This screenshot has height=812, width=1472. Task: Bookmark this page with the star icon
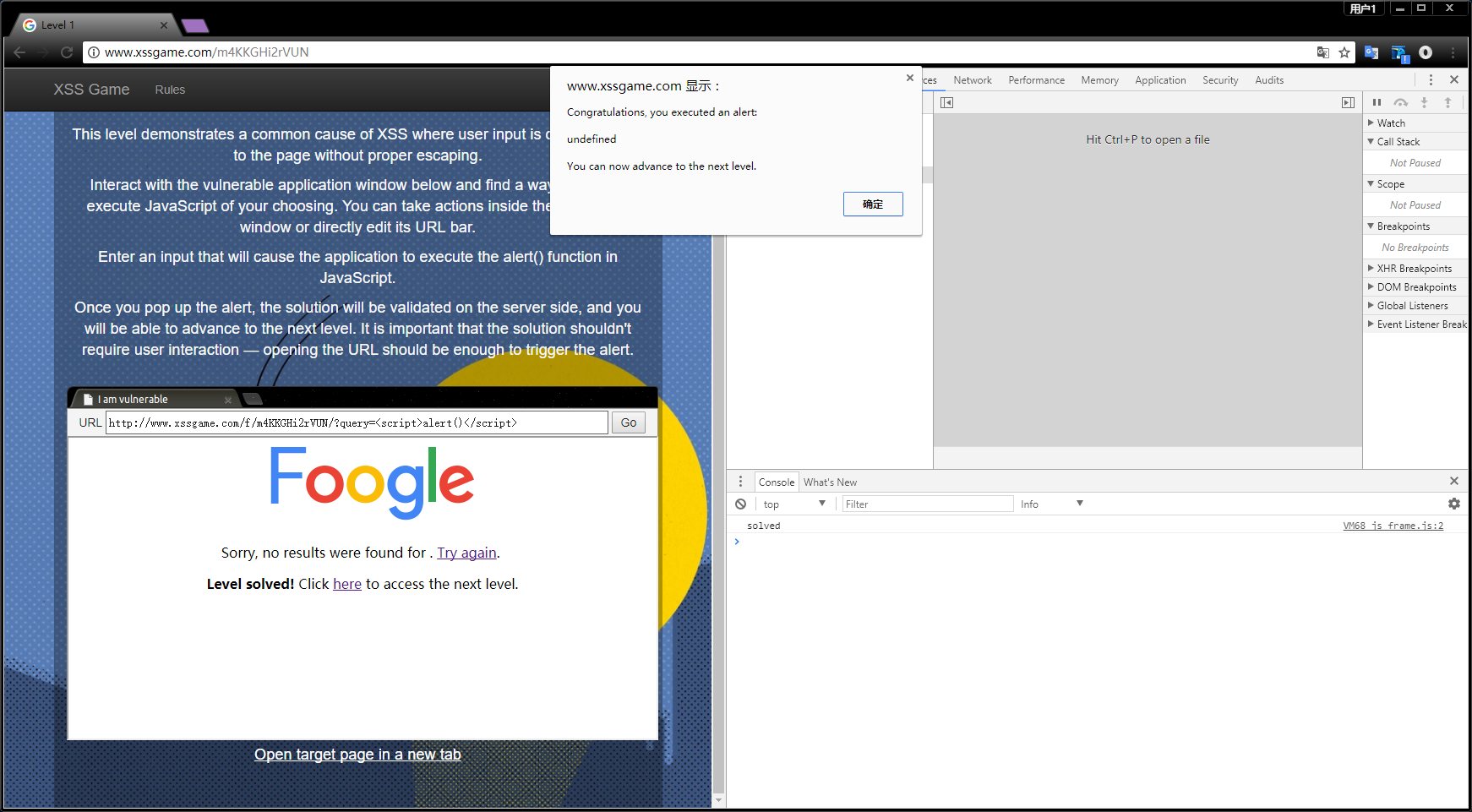(1344, 52)
